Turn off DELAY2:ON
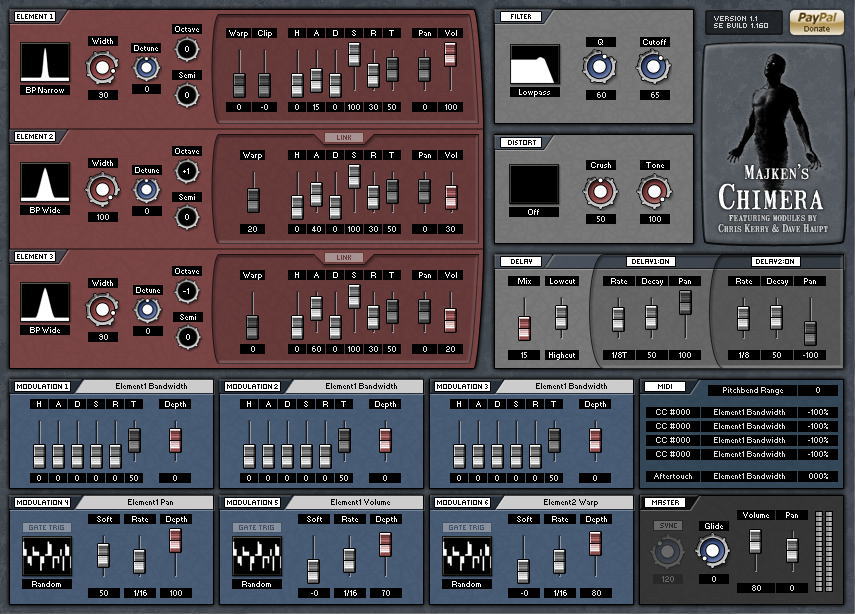855x614 pixels. (x=774, y=262)
